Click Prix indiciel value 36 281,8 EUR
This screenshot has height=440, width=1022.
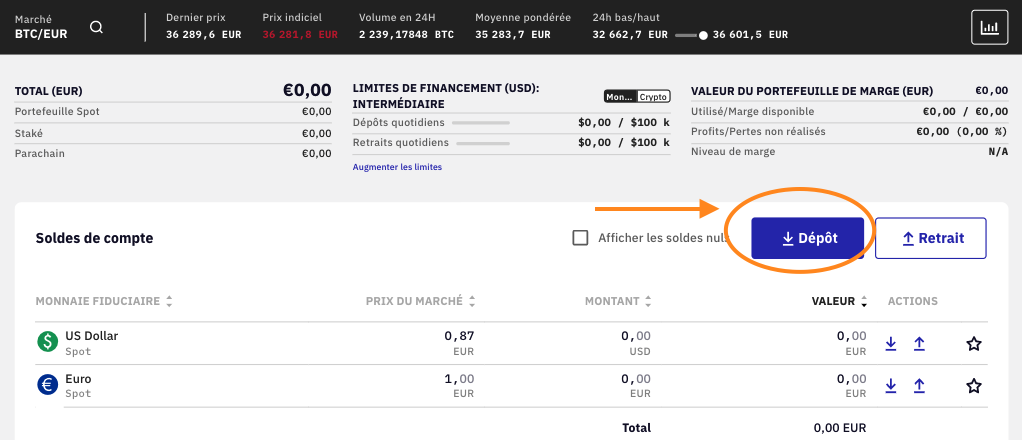click(300, 35)
